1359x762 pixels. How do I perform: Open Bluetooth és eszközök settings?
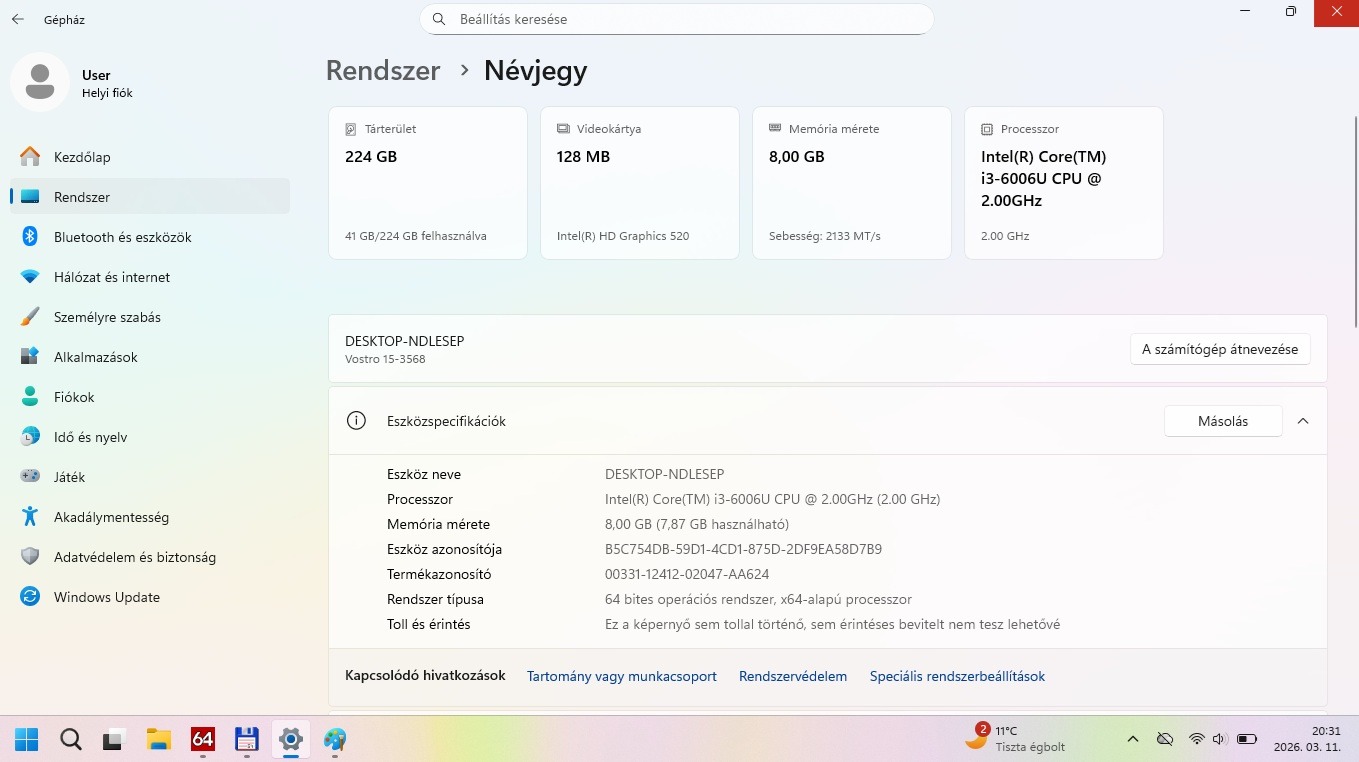point(122,237)
